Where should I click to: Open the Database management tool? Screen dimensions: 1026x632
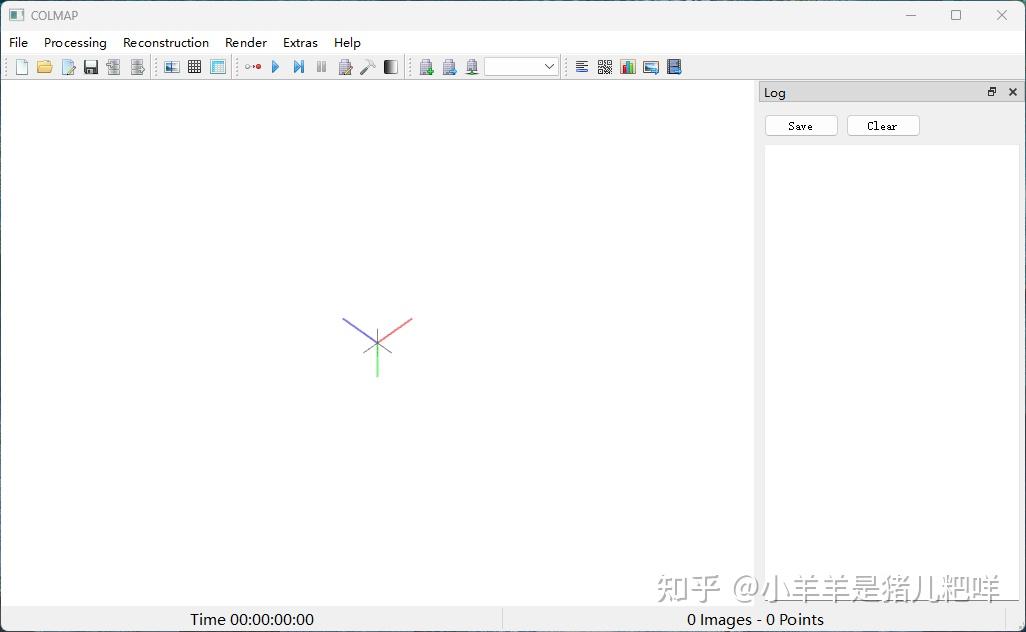[x=218, y=67]
